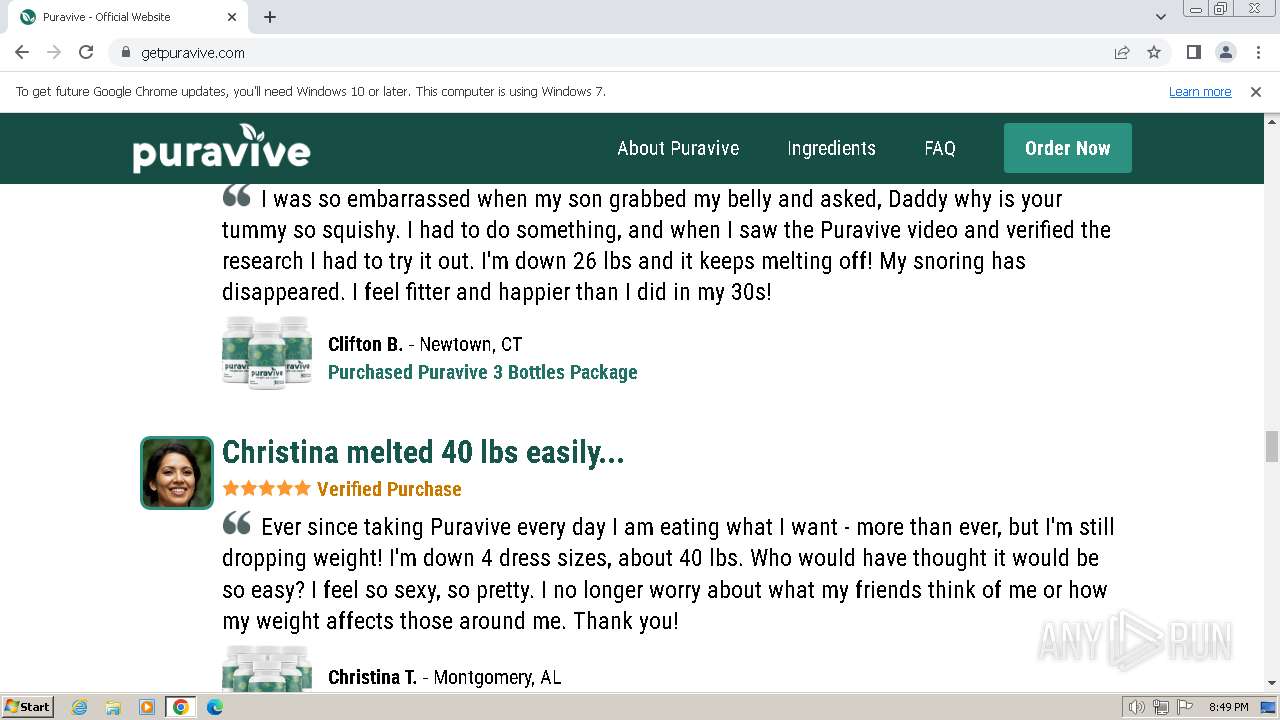Open Chrome three-dot menu
The height and width of the screenshot is (720, 1280).
point(1257,52)
